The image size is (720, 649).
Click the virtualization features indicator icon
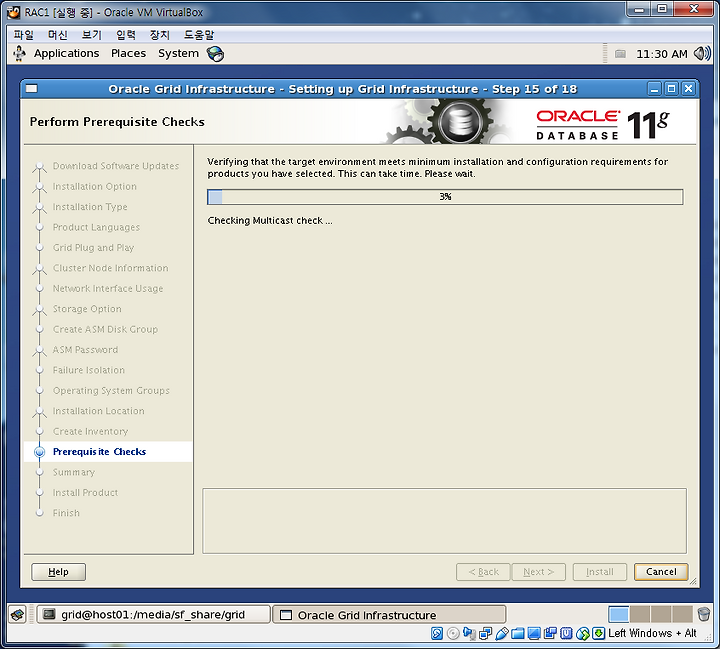pyautogui.click(x=566, y=633)
